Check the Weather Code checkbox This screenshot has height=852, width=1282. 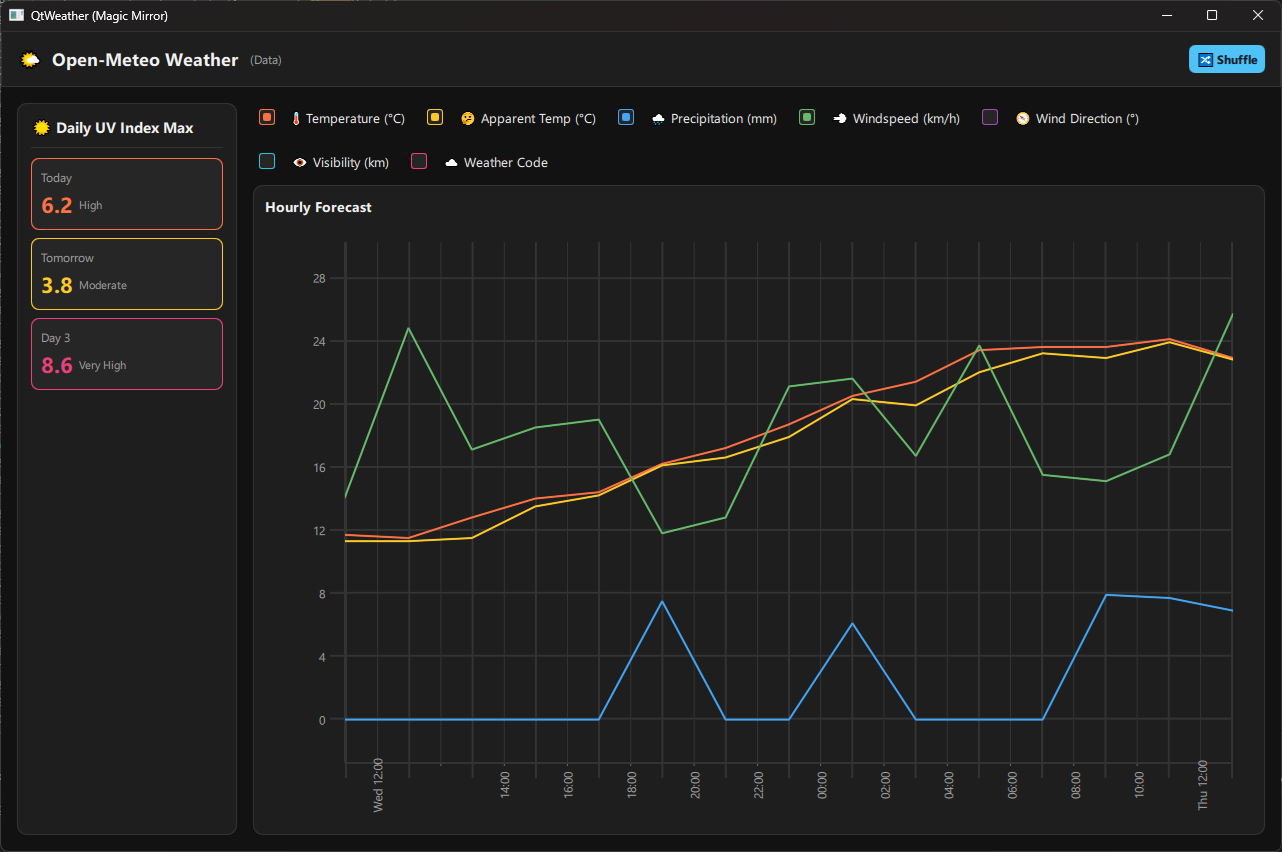419,161
